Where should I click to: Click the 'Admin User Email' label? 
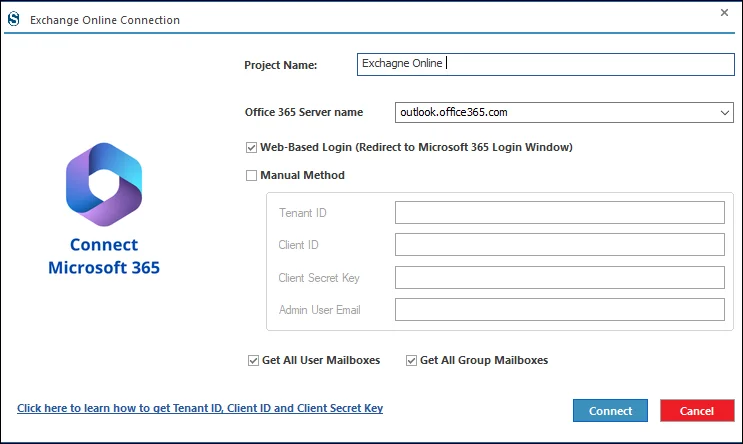[319, 310]
